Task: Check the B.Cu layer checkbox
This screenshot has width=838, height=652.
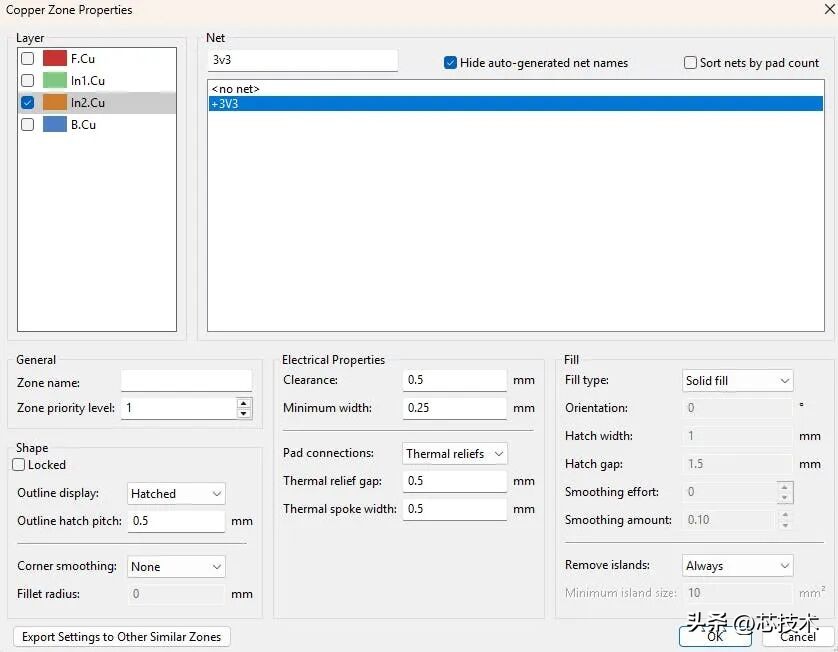Action: [x=27, y=125]
